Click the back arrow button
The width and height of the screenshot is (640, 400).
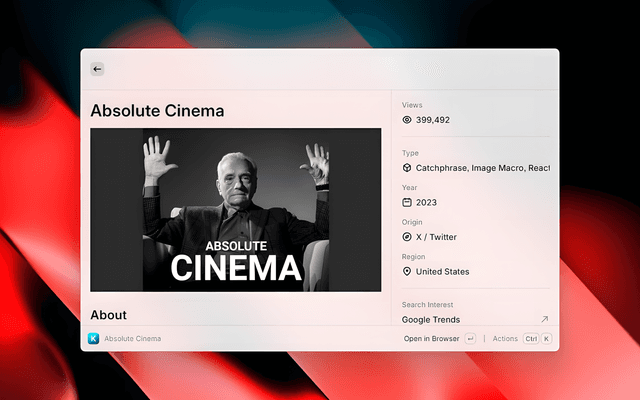[97, 69]
